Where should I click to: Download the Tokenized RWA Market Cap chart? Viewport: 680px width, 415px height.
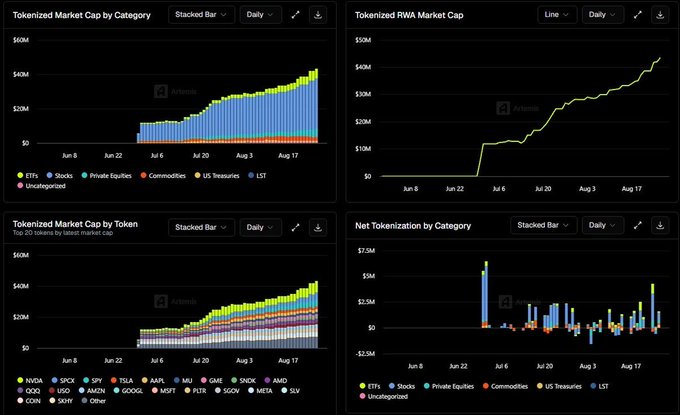coord(660,15)
